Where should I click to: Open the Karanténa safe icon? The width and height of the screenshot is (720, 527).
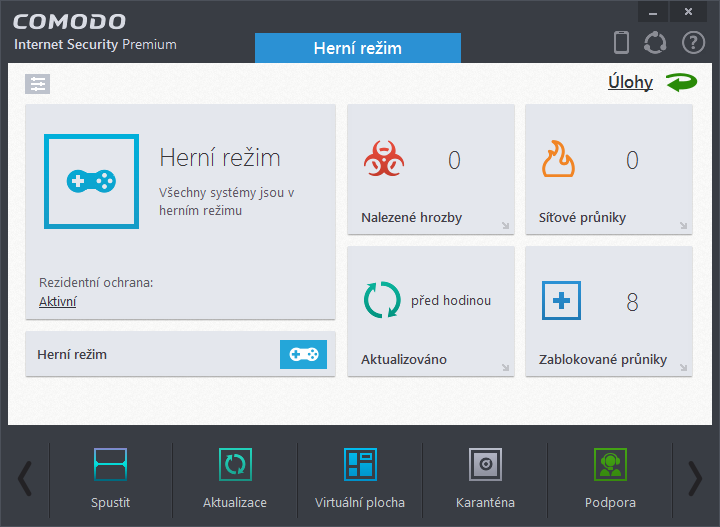pyautogui.click(x=485, y=464)
